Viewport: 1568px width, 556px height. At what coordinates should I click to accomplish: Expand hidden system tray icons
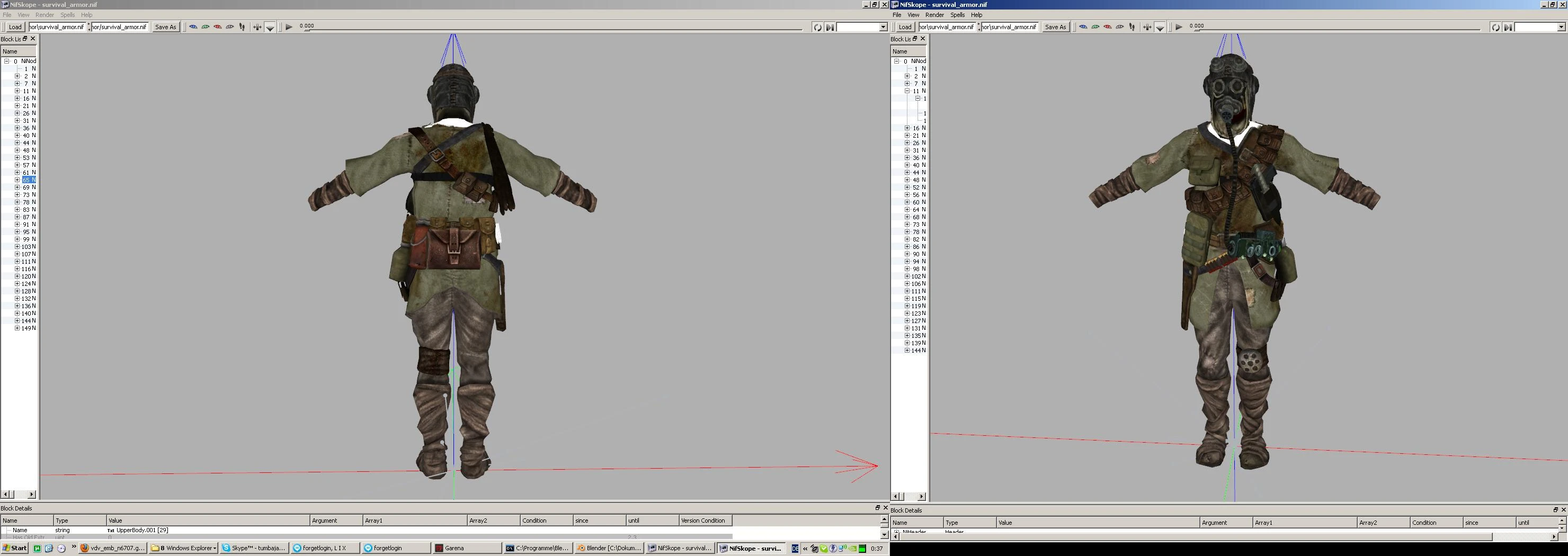(x=805, y=549)
